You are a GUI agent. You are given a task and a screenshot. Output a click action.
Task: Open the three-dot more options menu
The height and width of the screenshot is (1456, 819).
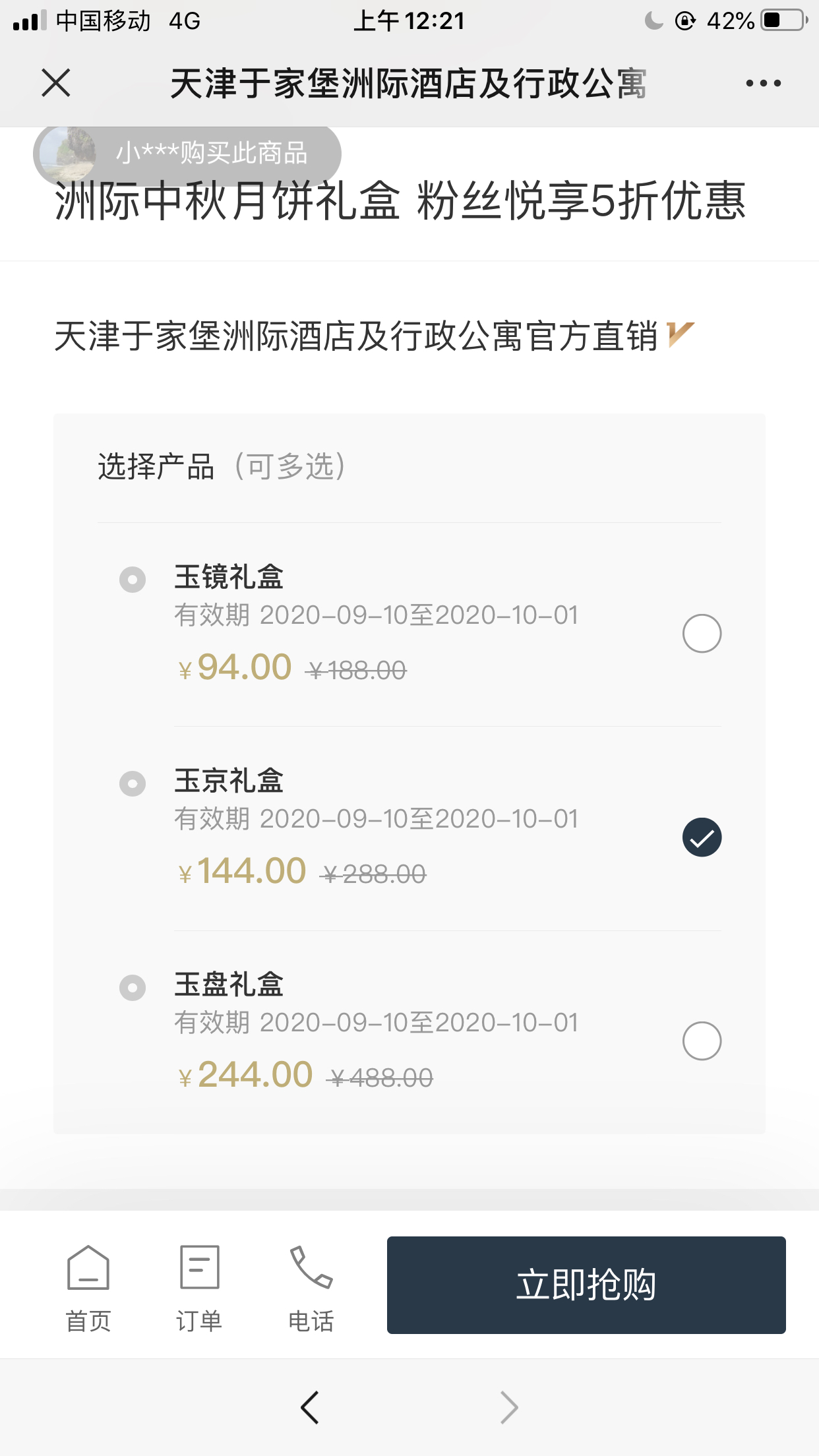pos(764,83)
